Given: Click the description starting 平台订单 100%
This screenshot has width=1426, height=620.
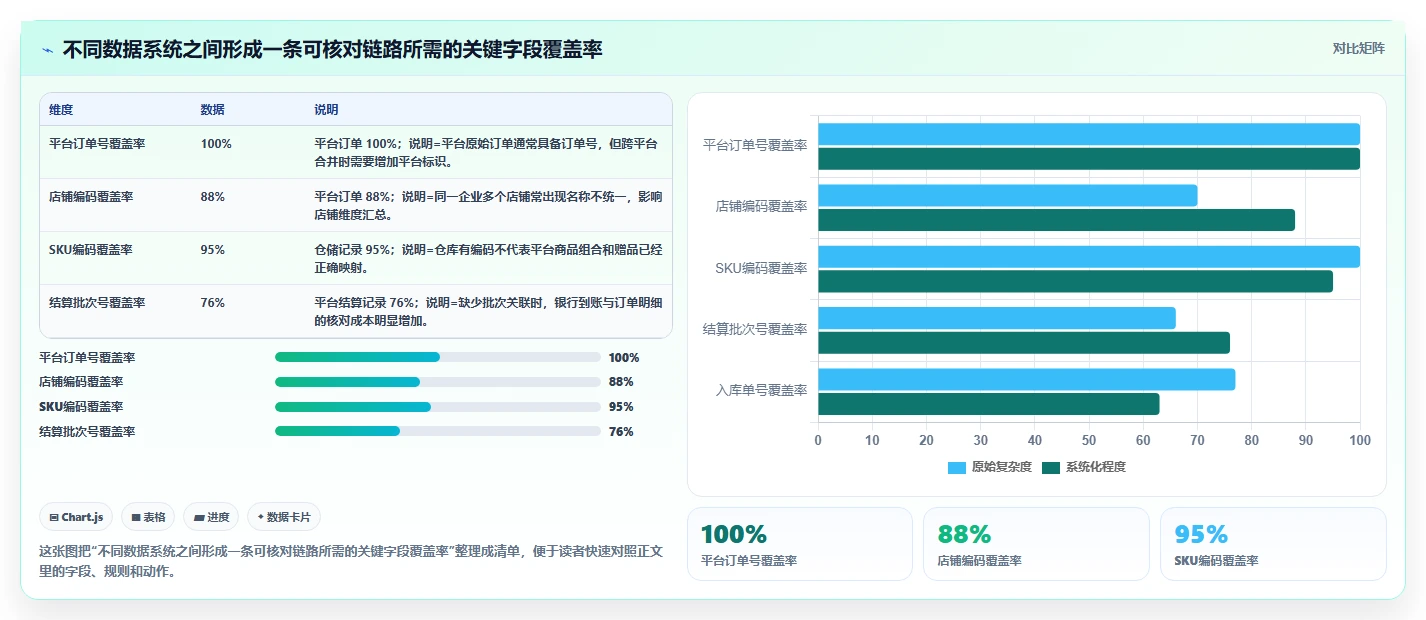Looking at the screenshot, I should [486, 152].
